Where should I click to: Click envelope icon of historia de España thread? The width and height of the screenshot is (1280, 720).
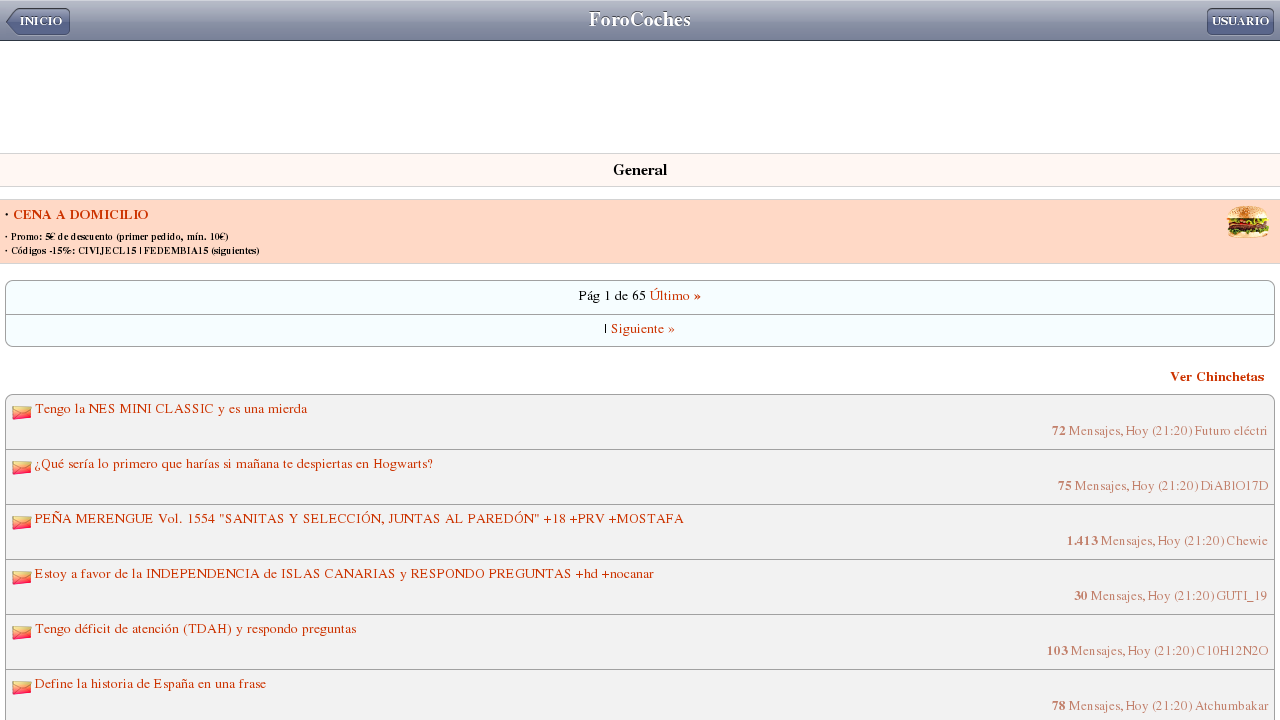[x=22, y=687]
